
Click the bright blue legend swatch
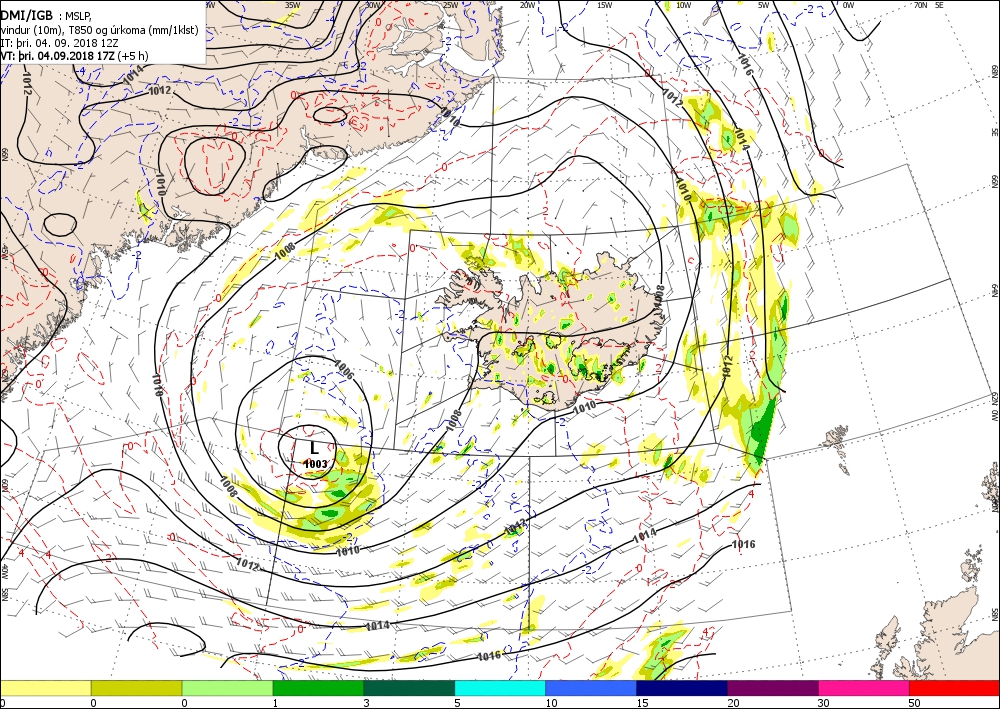tap(591, 687)
